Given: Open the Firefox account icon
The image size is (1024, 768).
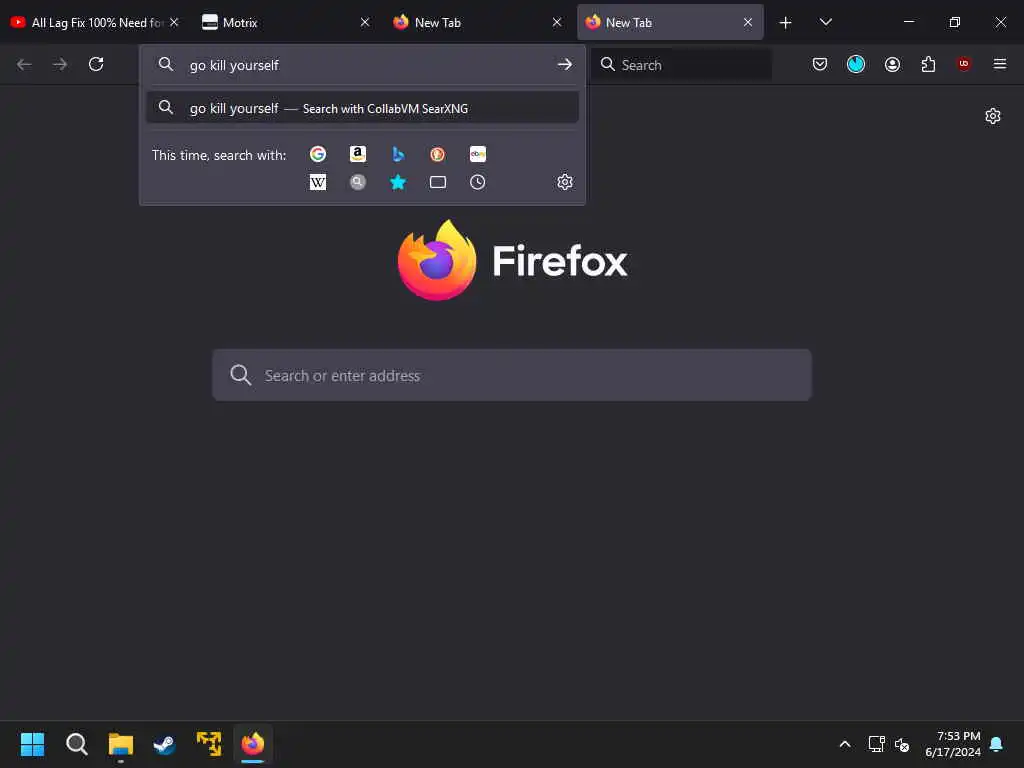Looking at the screenshot, I should click(892, 64).
